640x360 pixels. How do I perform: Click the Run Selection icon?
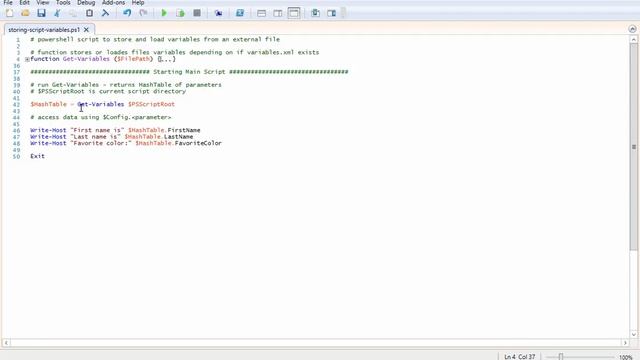coord(180,13)
